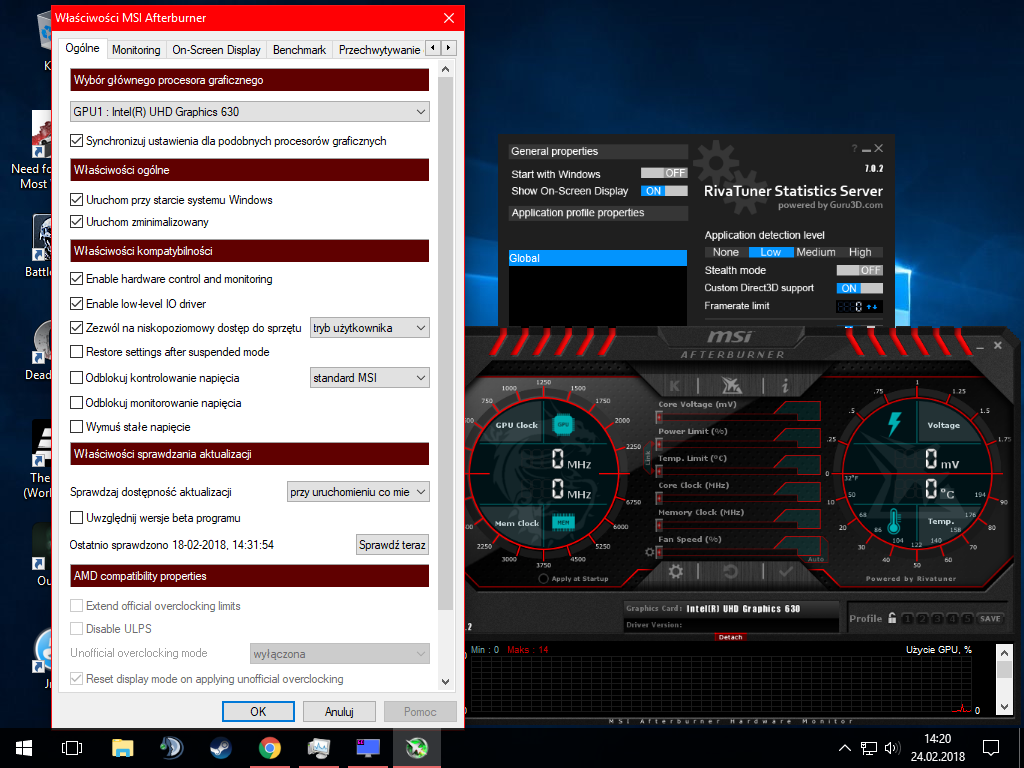Show hidden system tray icons chevron
Image resolution: width=1024 pixels, height=768 pixels.
pos(844,748)
